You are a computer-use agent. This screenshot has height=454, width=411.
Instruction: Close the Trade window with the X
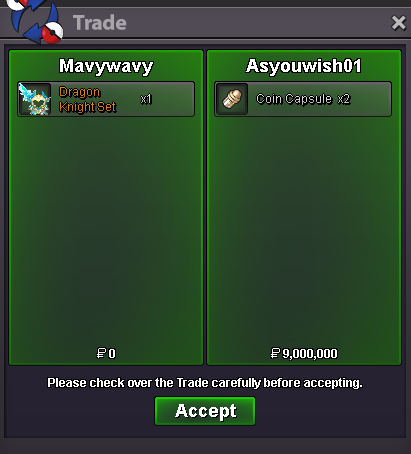[399, 23]
